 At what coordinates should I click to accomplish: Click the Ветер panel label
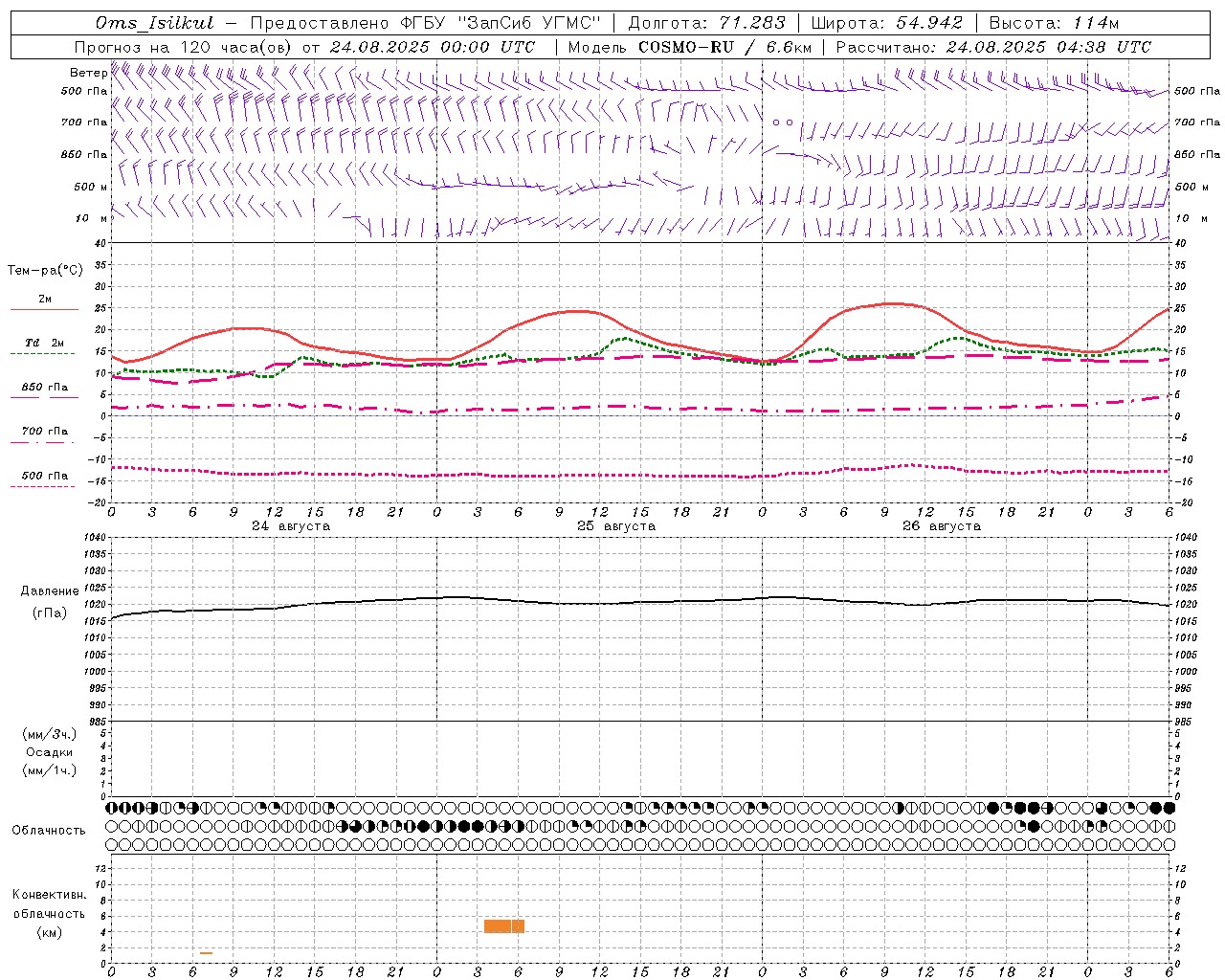click(x=88, y=73)
